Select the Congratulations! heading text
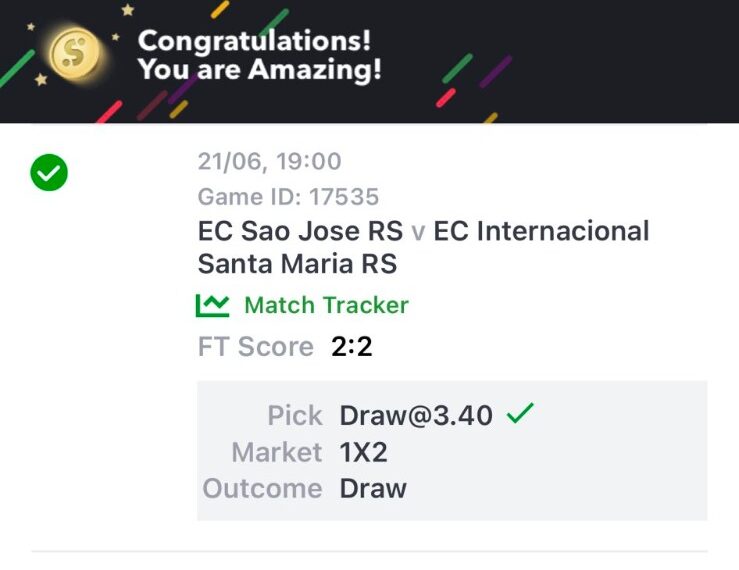The height and width of the screenshot is (570, 739). coord(255,41)
